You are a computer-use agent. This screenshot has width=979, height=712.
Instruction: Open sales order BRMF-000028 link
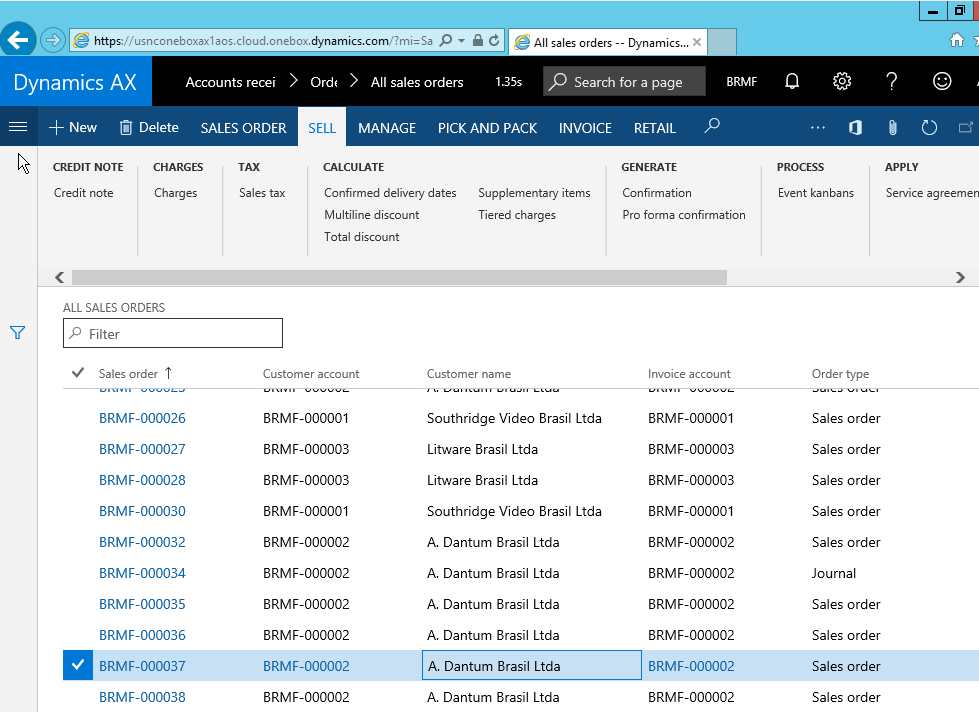(x=142, y=480)
